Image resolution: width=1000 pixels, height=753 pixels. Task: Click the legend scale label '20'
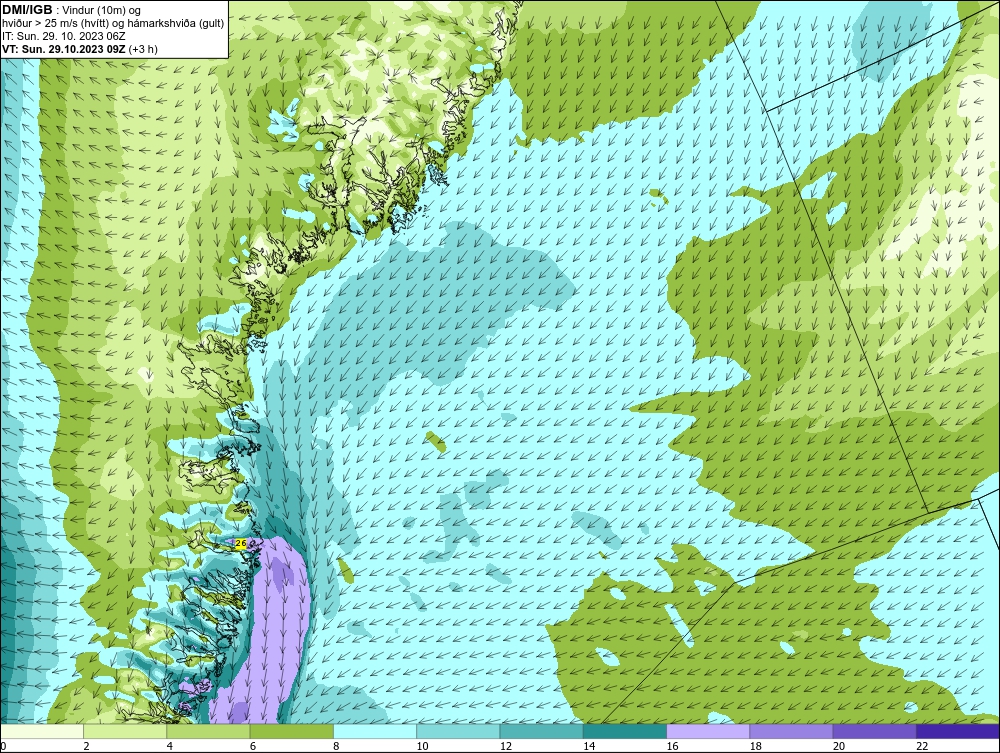838,747
